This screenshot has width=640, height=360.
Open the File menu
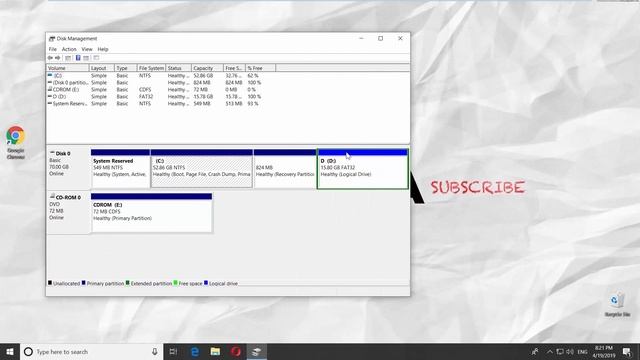pyautogui.click(x=53, y=49)
